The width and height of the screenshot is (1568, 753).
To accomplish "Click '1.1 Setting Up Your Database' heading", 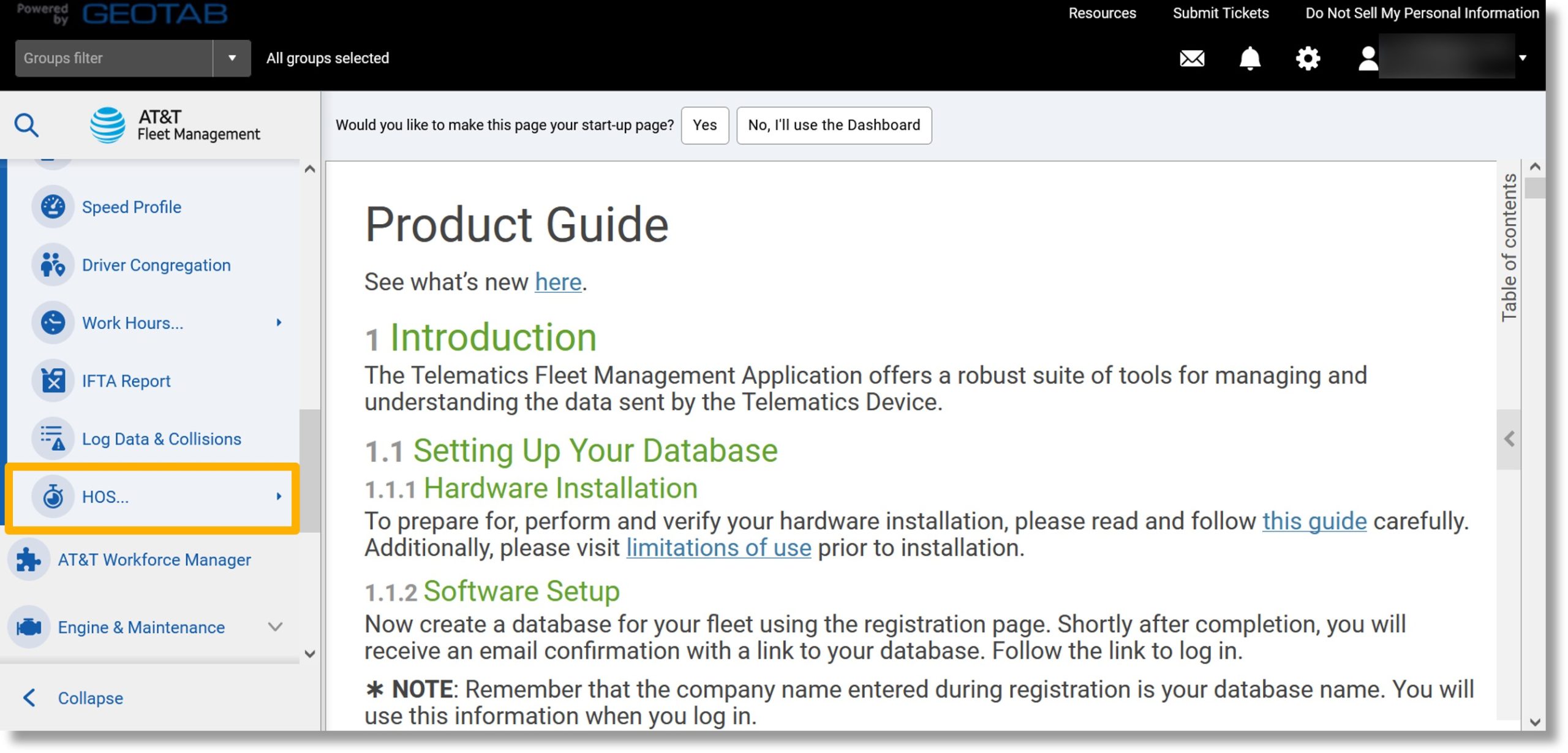I will (571, 451).
